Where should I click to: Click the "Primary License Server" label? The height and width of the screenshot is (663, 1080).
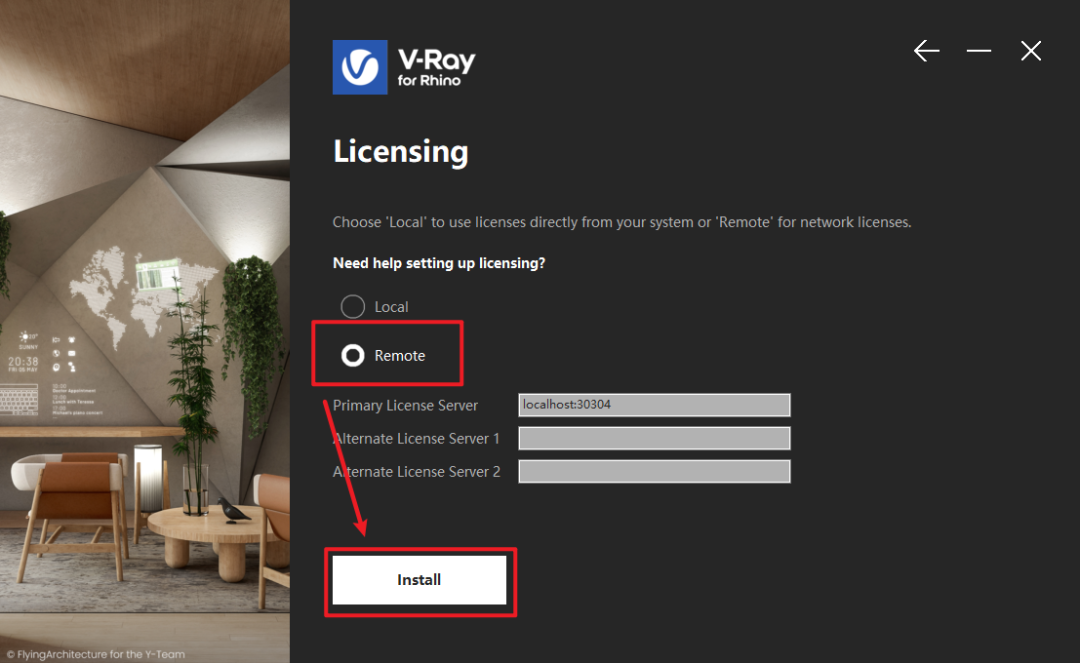pyautogui.click(x=405, y=406)
